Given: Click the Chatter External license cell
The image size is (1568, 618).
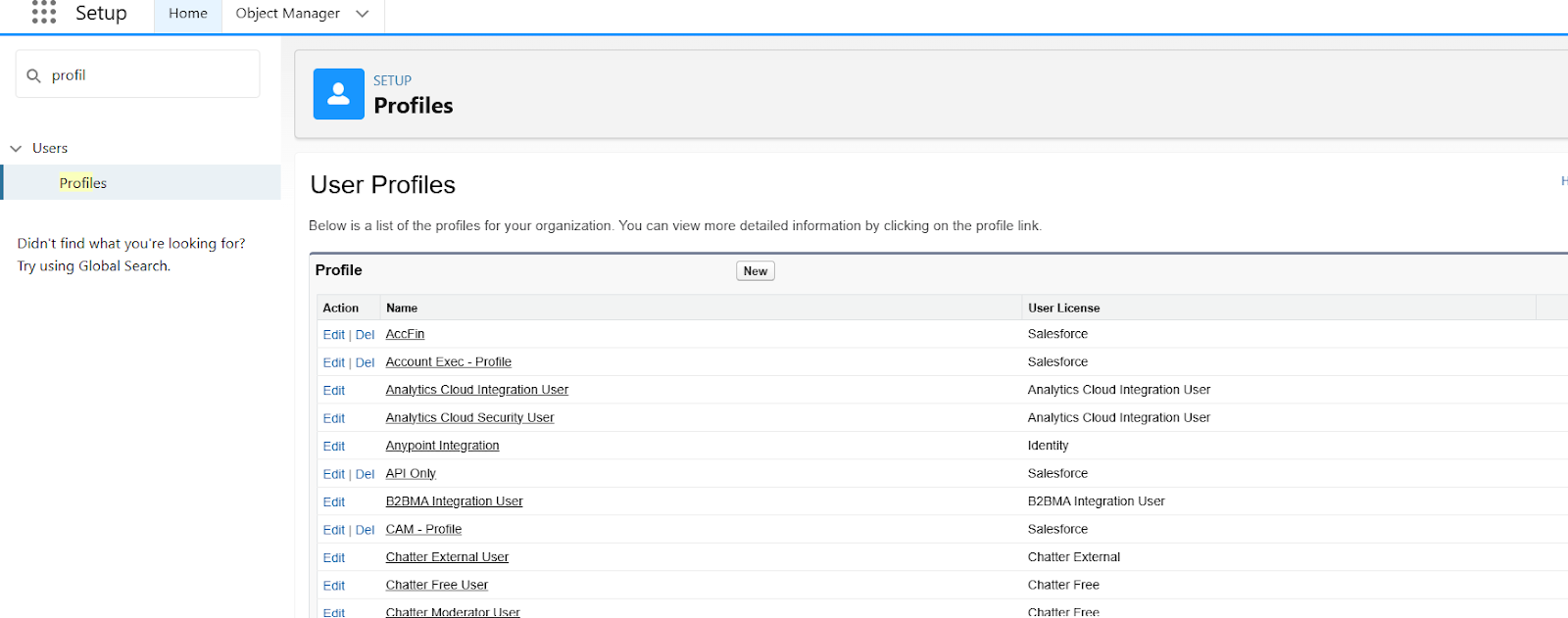Looking at the screenshot, I should (x=1074, y=557).
